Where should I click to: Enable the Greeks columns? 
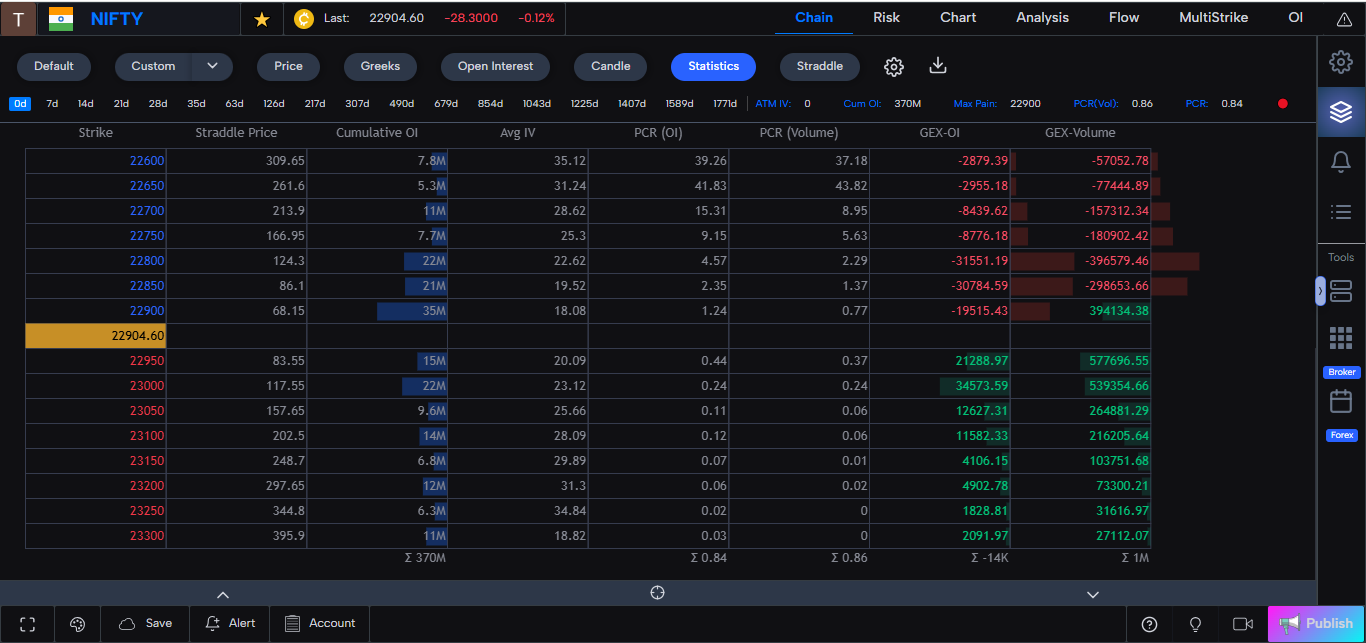pos(380,66)
